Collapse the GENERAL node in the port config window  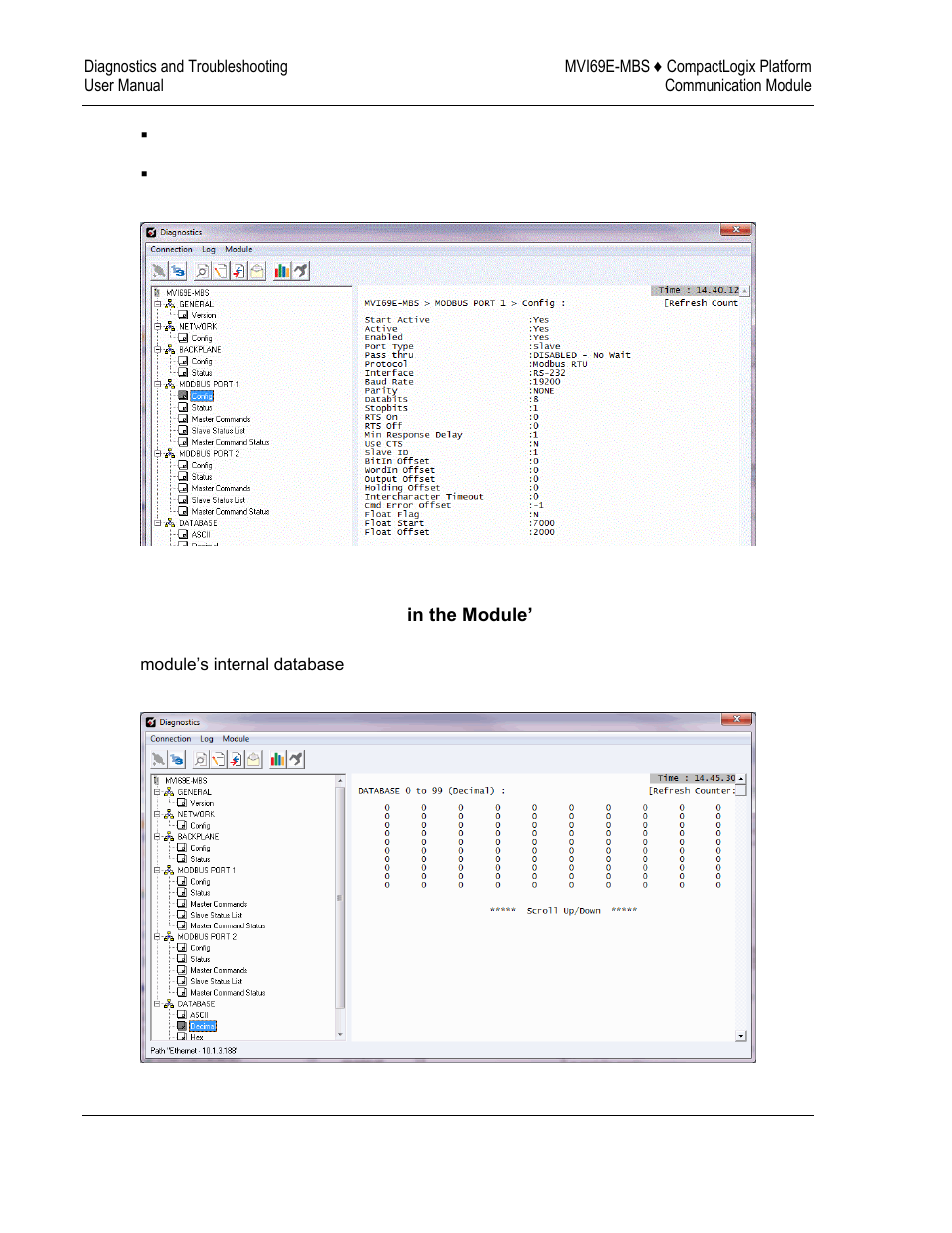click(x=157, y=304)
